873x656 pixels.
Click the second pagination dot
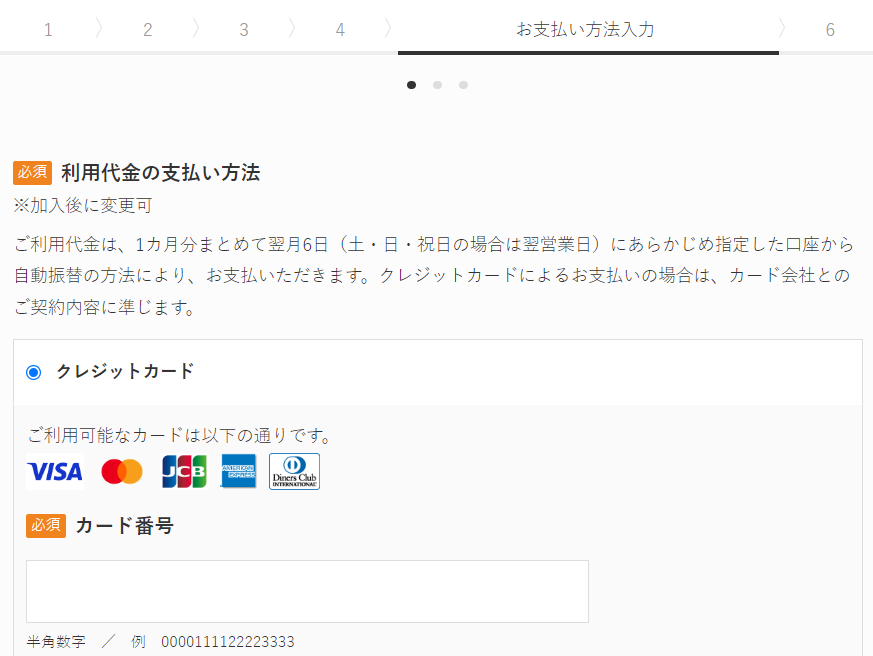click(x=438, y=85)
